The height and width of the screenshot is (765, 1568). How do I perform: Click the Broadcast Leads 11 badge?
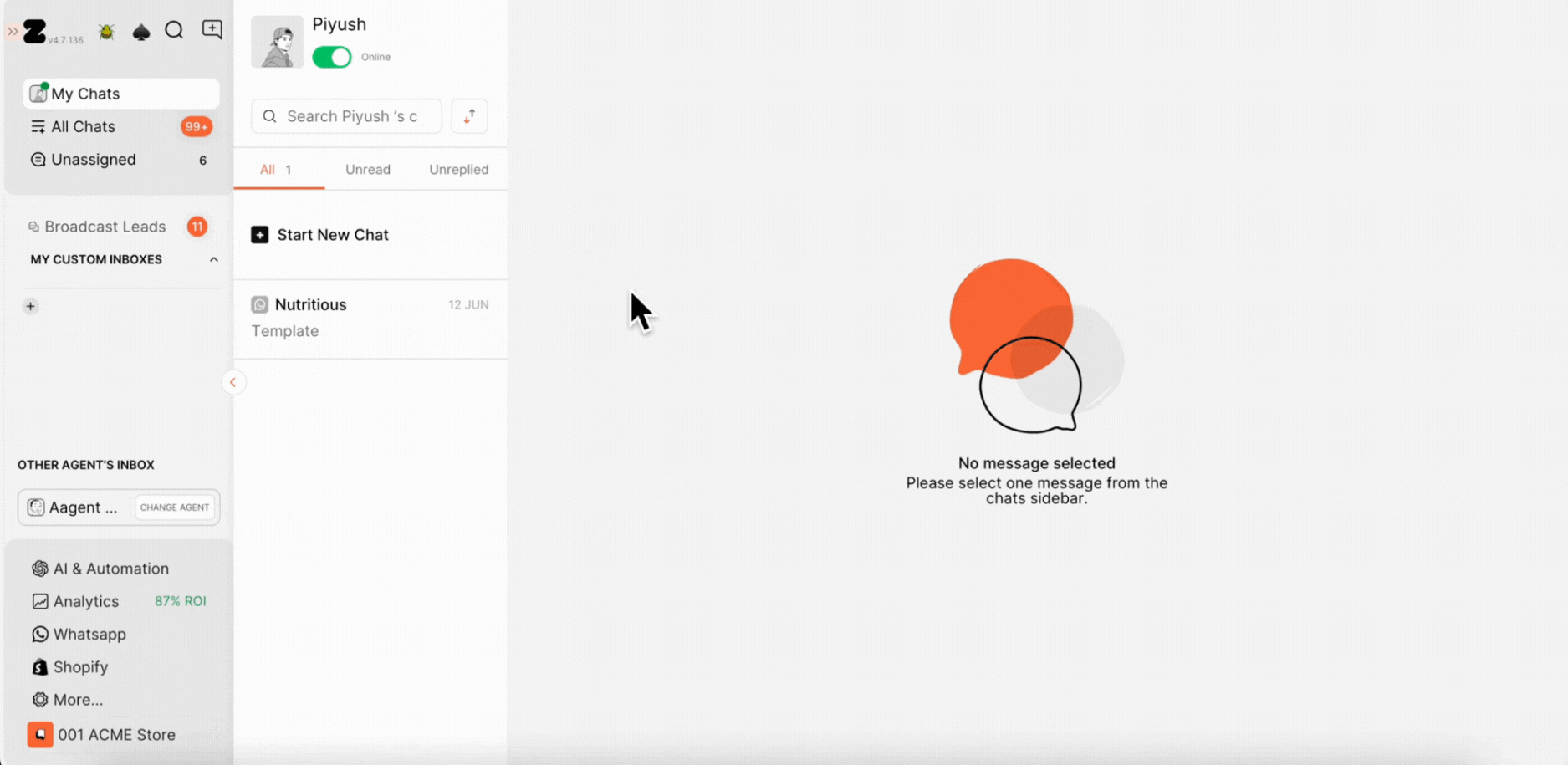(x=197, y=227)
